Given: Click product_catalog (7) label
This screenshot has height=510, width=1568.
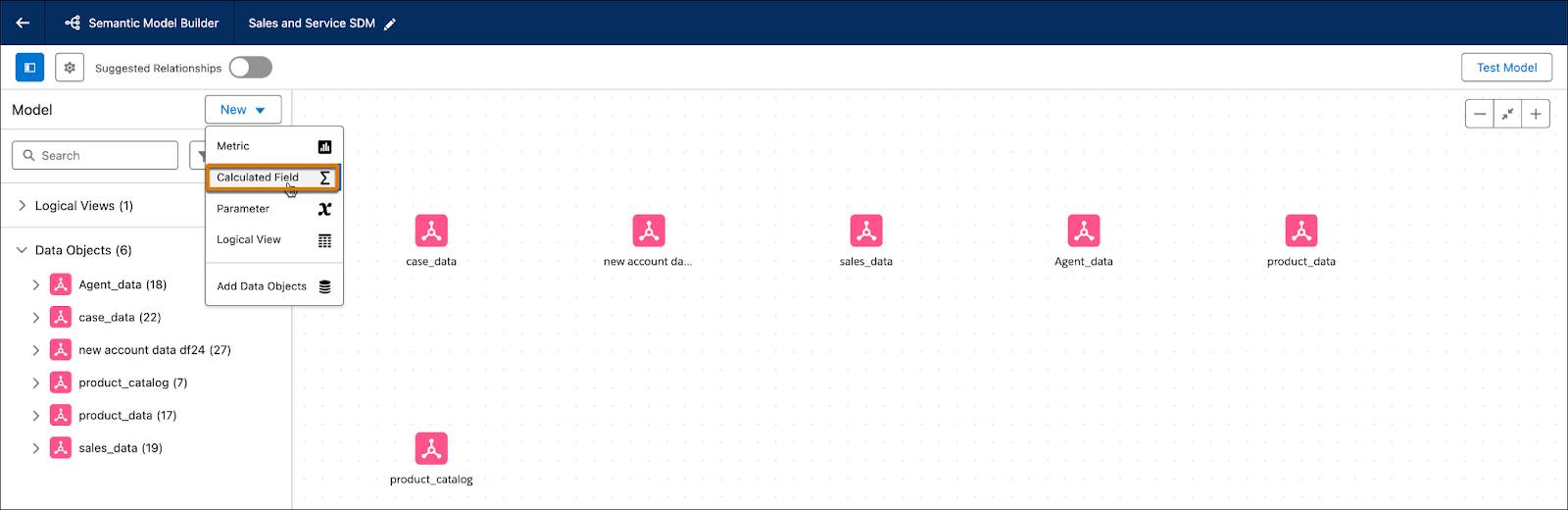Looking at the screenshot, I should 133,382.
